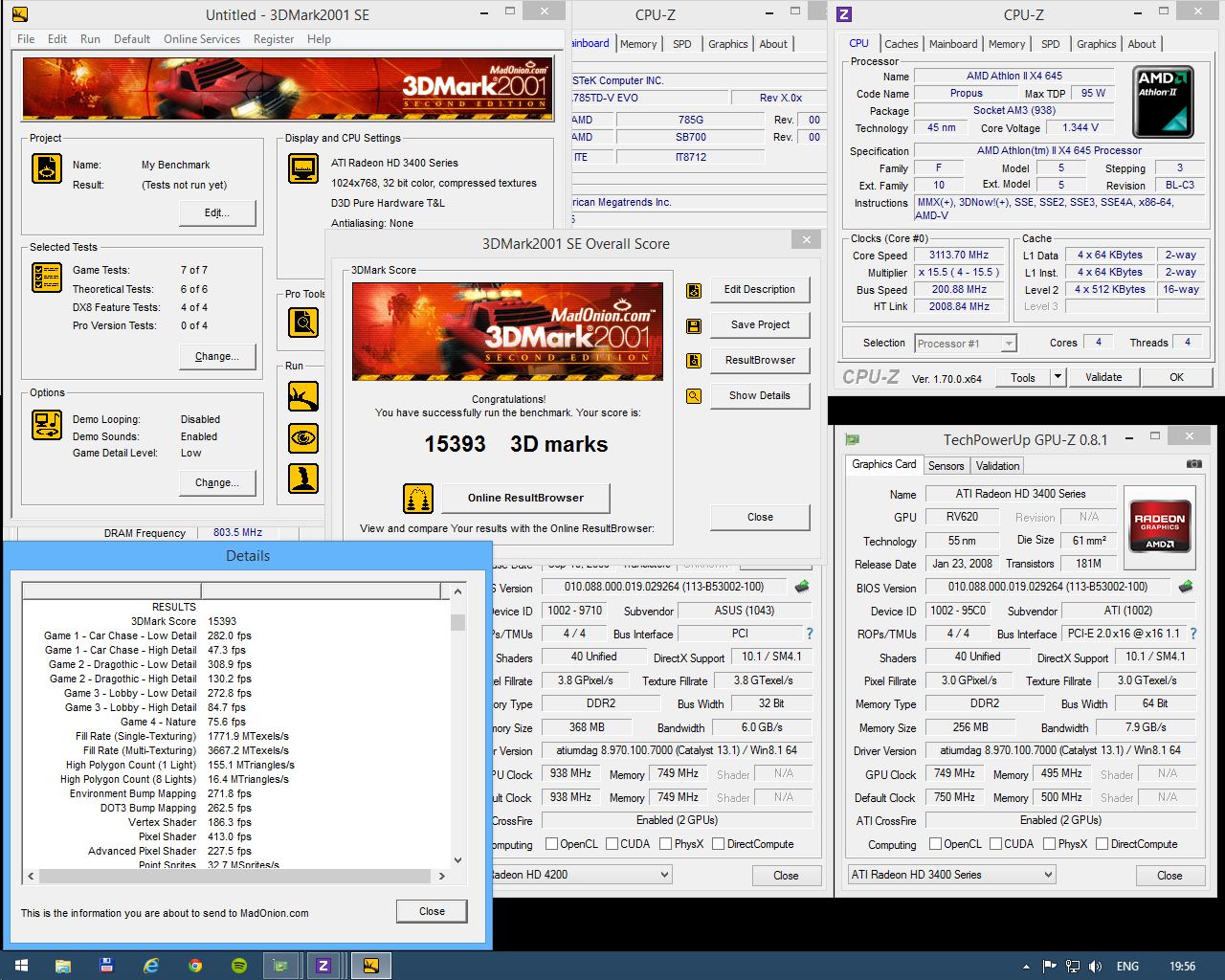Click the volume icon in the system tray

pyautogui.click(x=1095, y=967)
